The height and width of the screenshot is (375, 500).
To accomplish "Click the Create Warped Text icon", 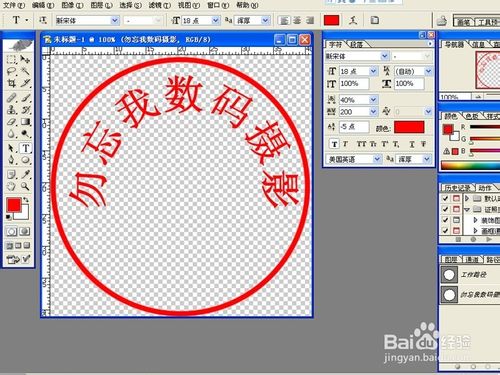I will (x=353, y=20).
